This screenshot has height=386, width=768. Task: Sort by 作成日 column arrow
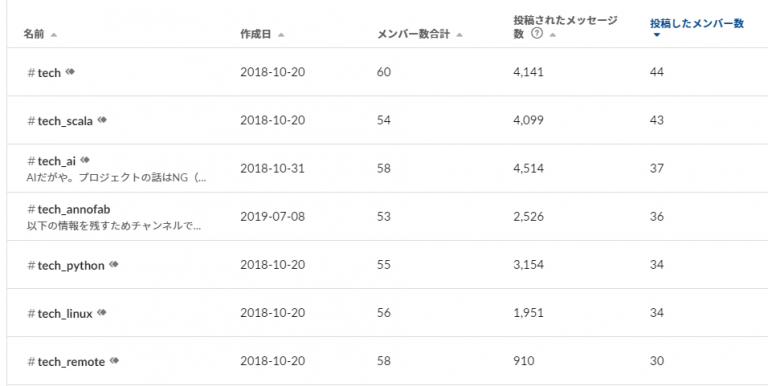tap(281, 35)
